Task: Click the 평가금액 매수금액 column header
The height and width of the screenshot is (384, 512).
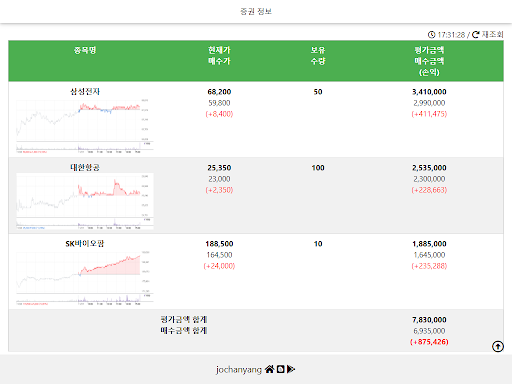Action: coord(429,61)
